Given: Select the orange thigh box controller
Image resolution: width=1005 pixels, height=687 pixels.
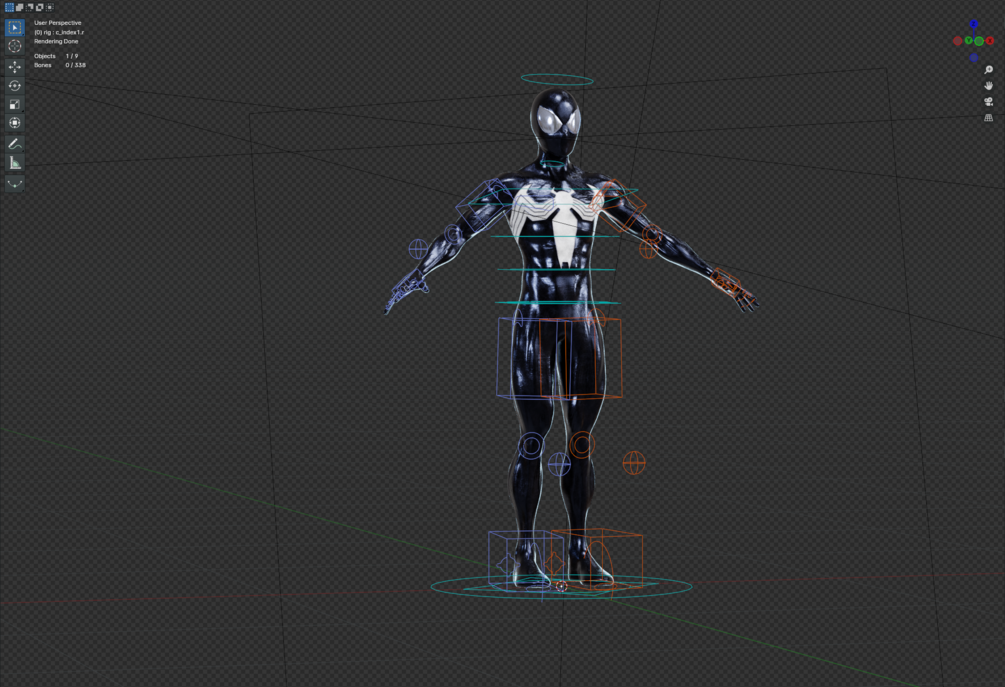Looking at the screenshot, I should pos(581,357).
